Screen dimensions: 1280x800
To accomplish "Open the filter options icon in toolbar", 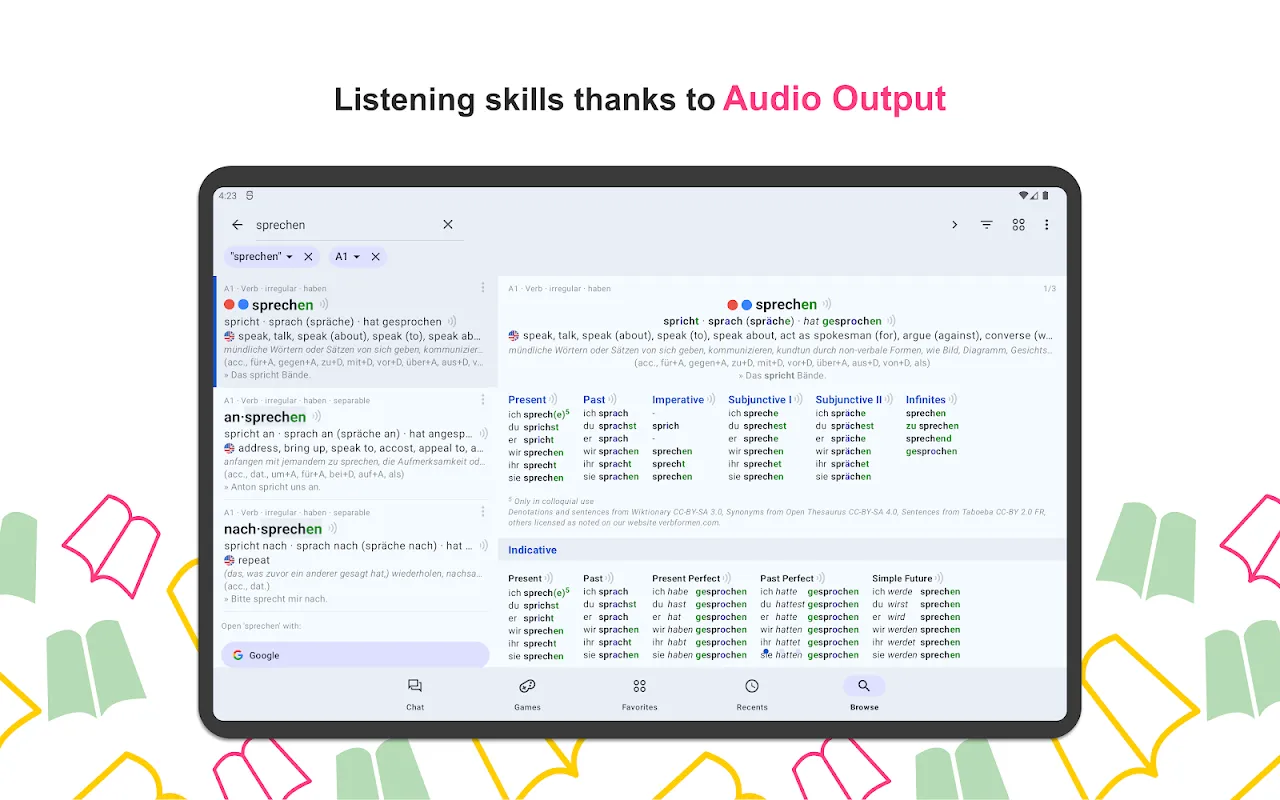I will point(986,225).
